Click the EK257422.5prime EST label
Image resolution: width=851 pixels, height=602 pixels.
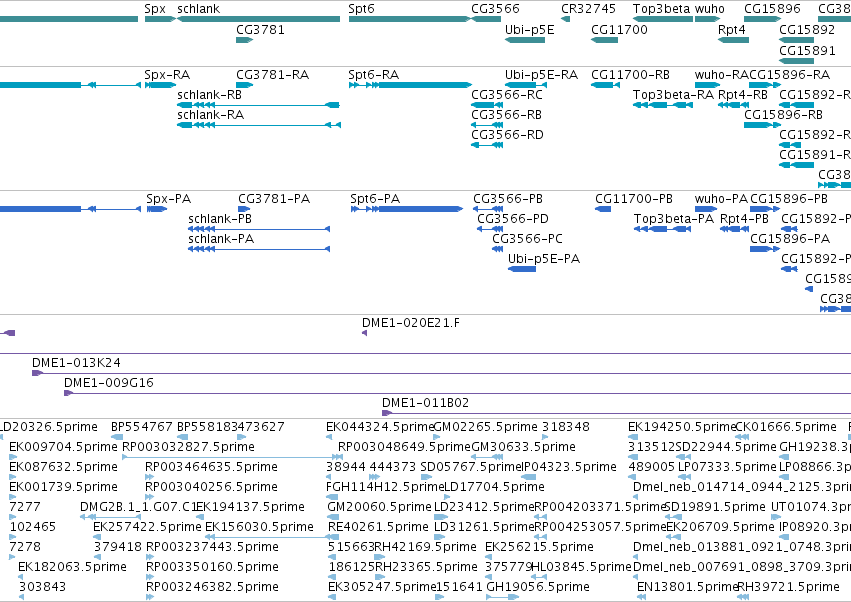(x=147, y=527)
